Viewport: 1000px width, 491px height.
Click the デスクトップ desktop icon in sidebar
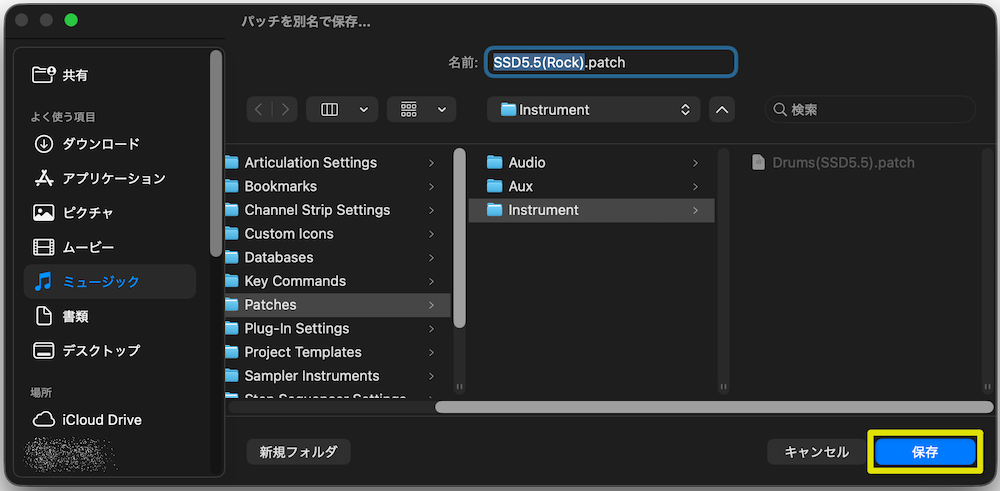coord(43,351)
